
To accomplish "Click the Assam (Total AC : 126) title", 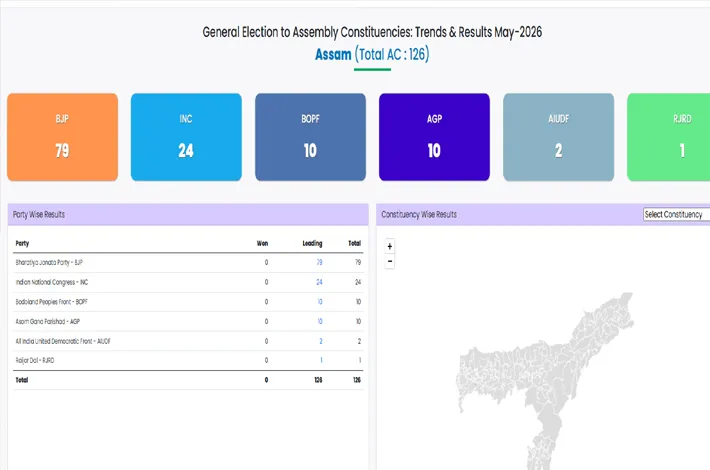I will click(372, 54).
